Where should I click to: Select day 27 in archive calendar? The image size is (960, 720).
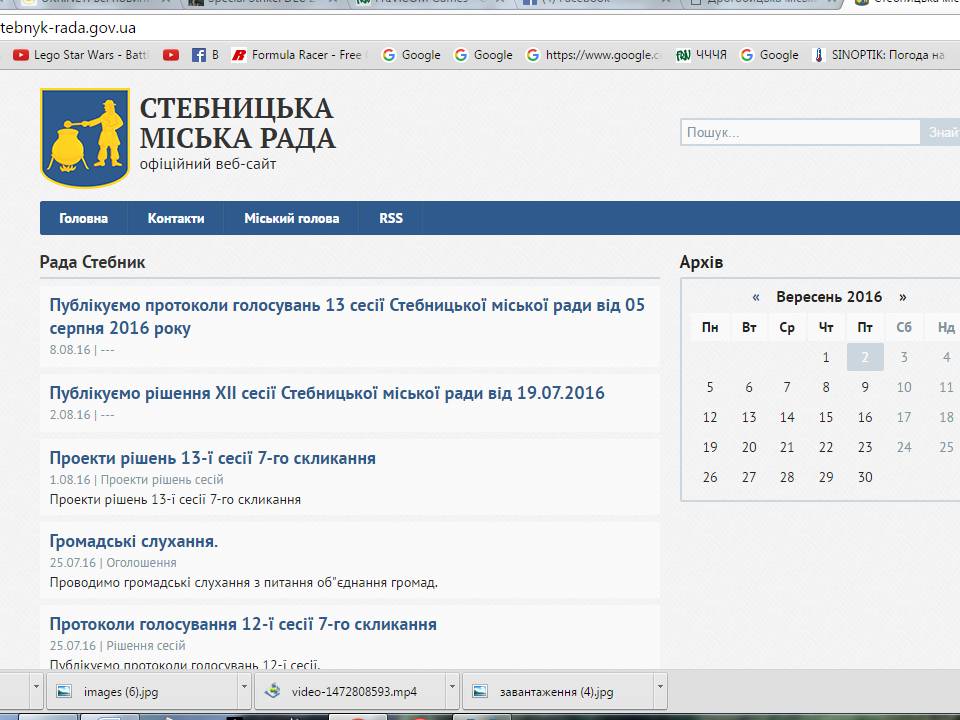click(749, 477)
